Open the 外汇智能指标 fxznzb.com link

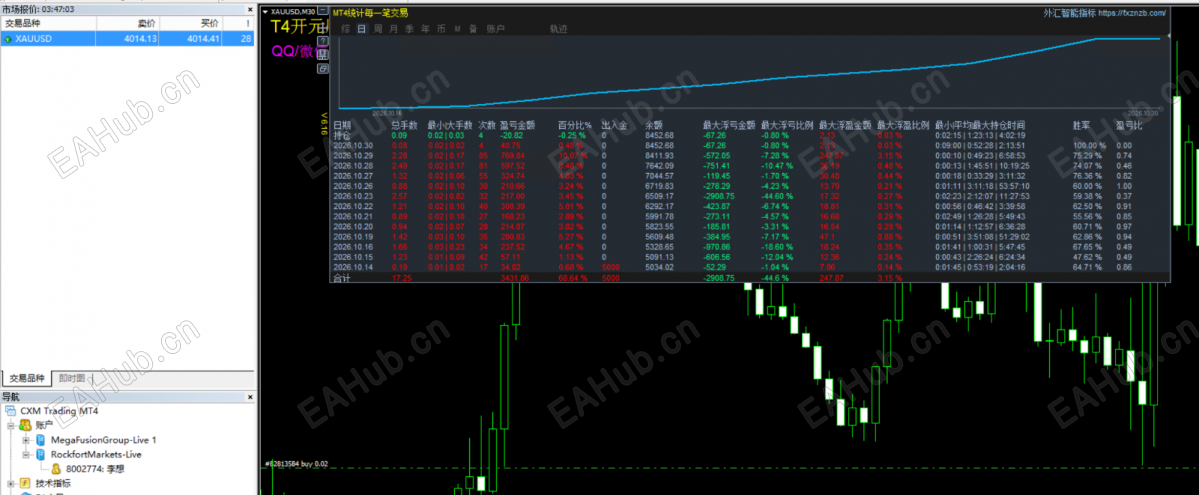pos(1105,12)
